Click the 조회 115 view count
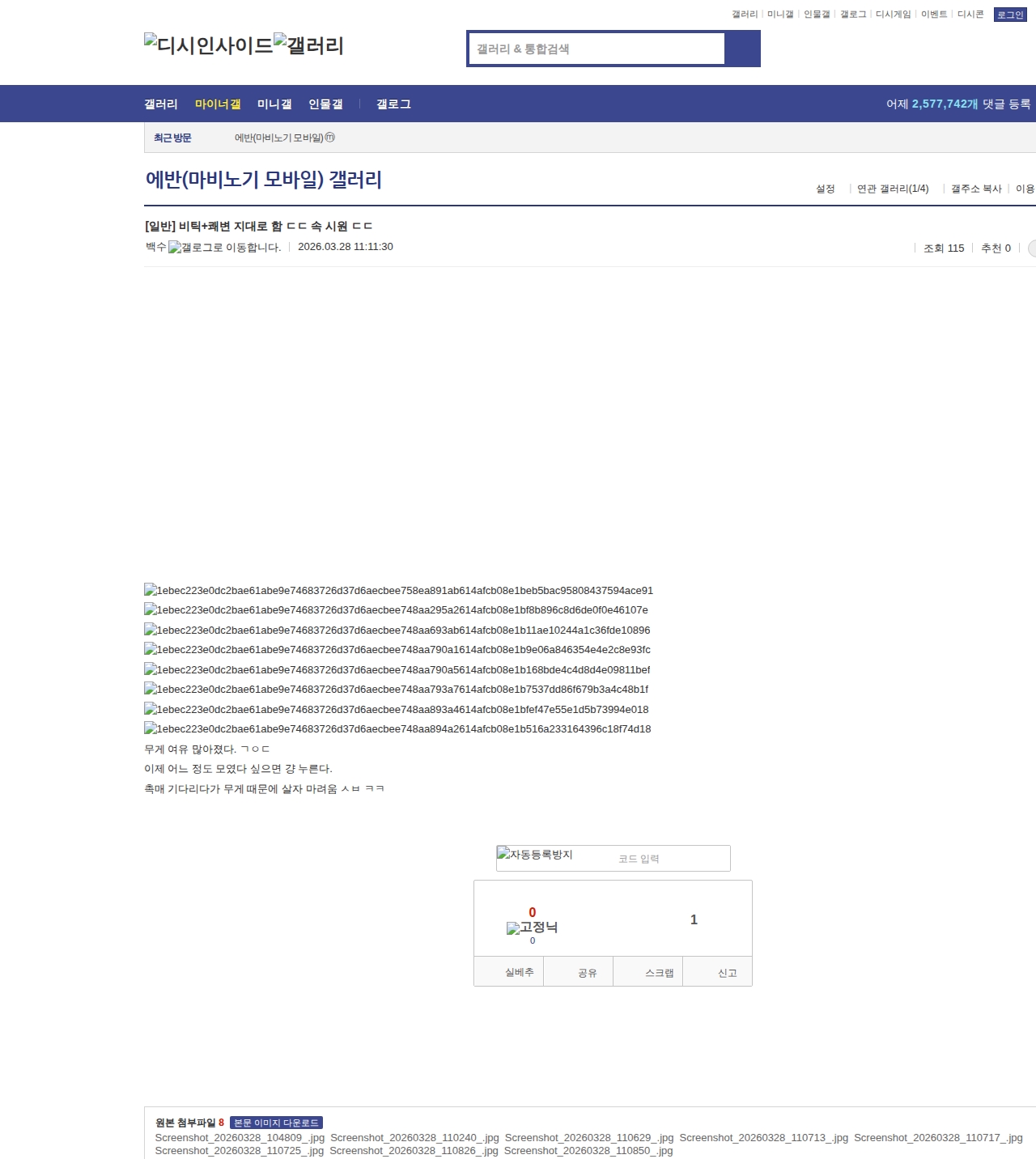Screen dimensions: 1036x1159 (944, 248)
